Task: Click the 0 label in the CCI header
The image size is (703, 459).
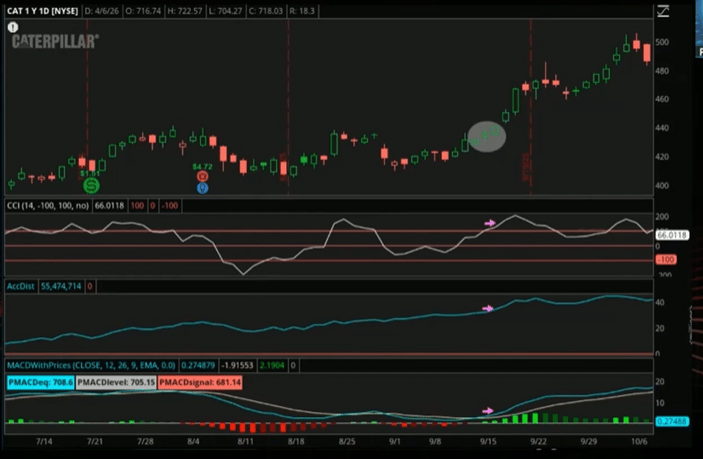Action: [x=152, y=206]
